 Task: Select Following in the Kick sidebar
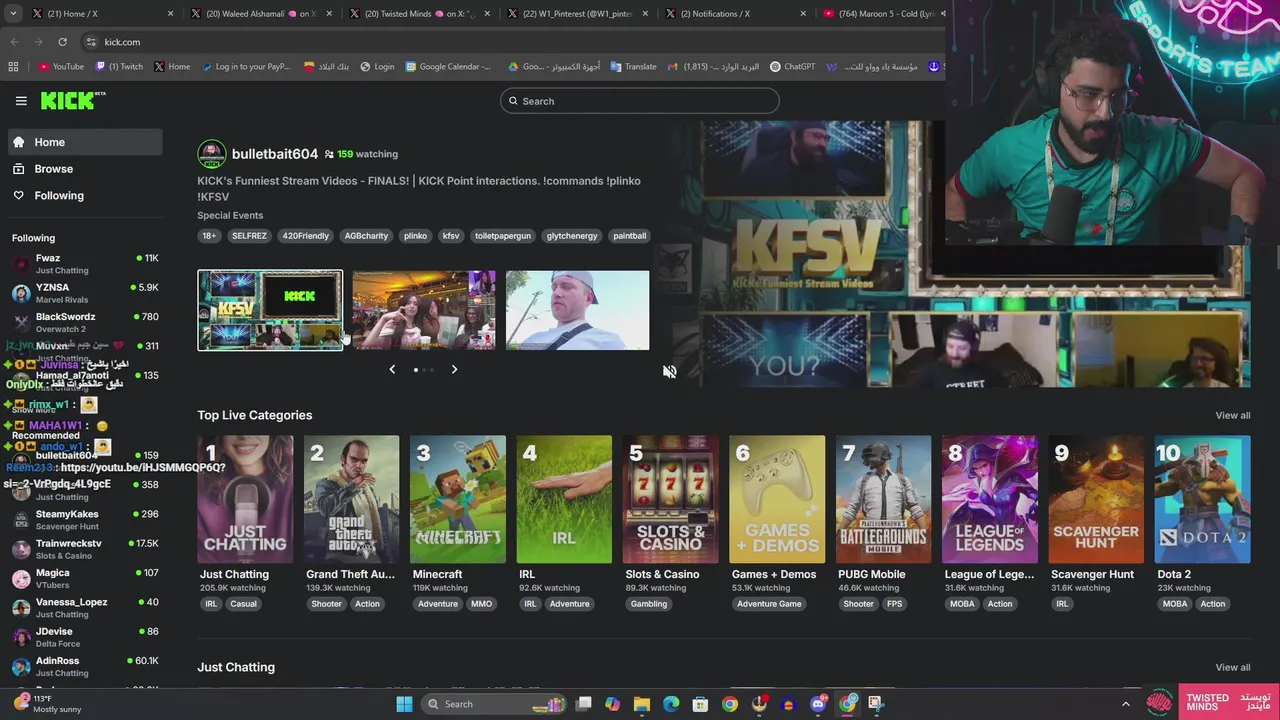point(86,195)
